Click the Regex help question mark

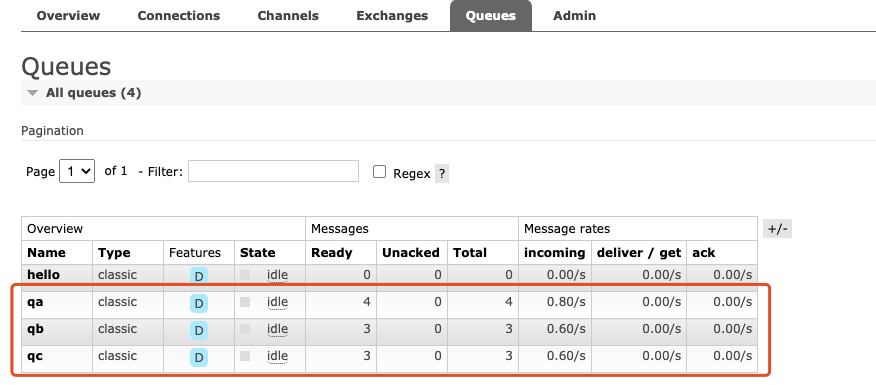(441, 173)
